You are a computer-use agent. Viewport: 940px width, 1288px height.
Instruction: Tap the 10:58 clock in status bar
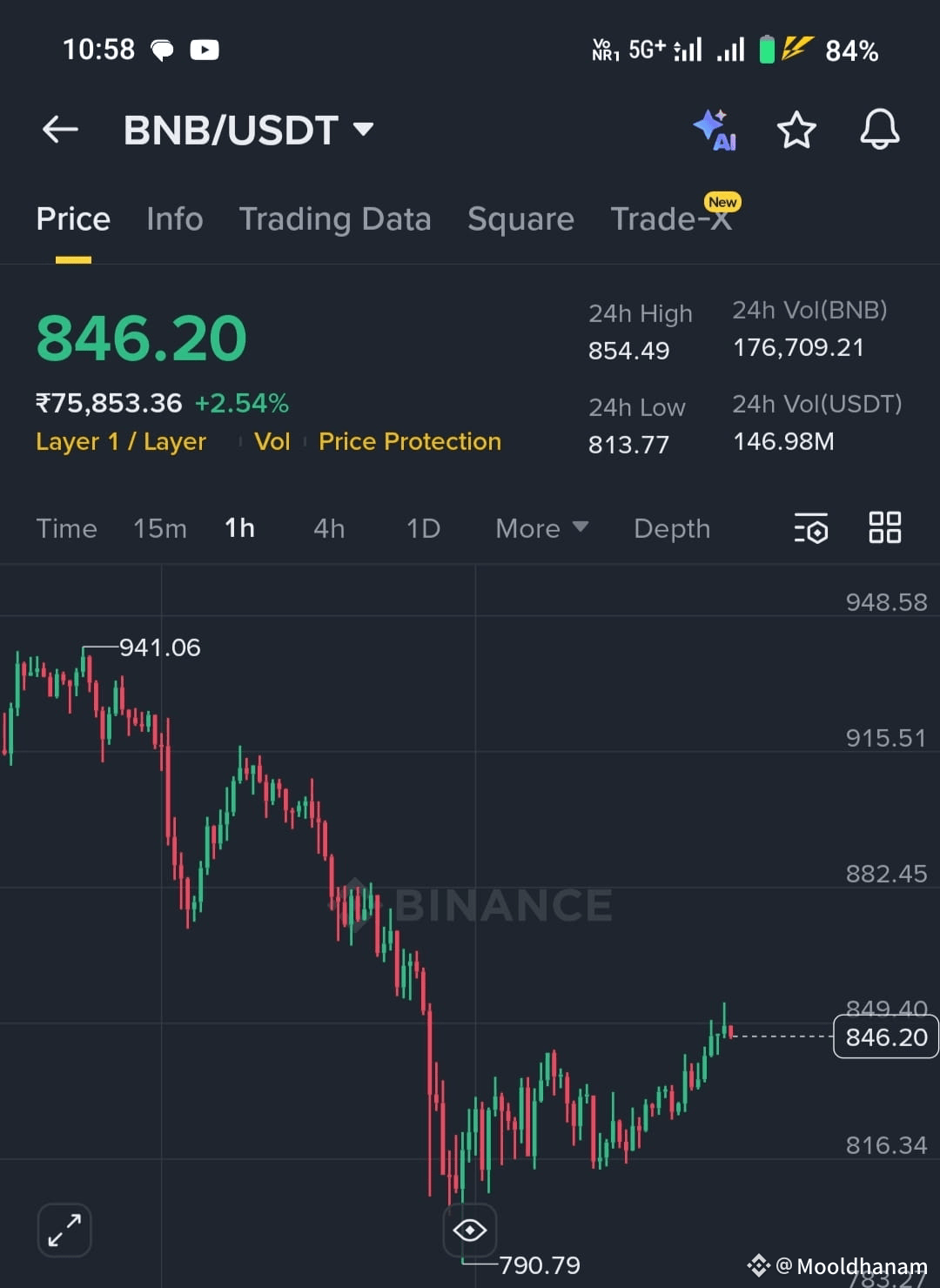pyautogui.click(x=98, y=50)
